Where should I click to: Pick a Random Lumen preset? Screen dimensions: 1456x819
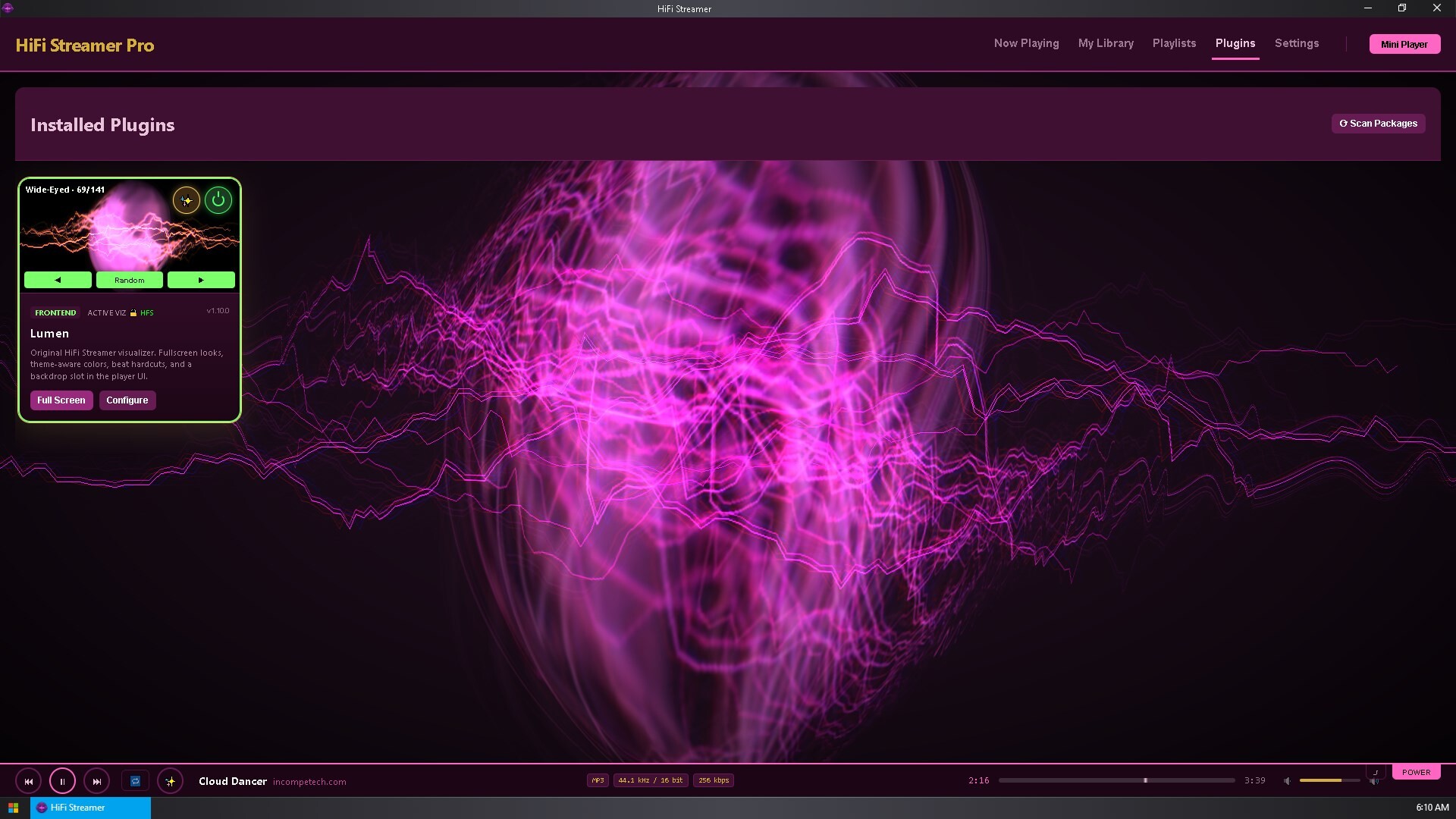[x=129, y=280]
